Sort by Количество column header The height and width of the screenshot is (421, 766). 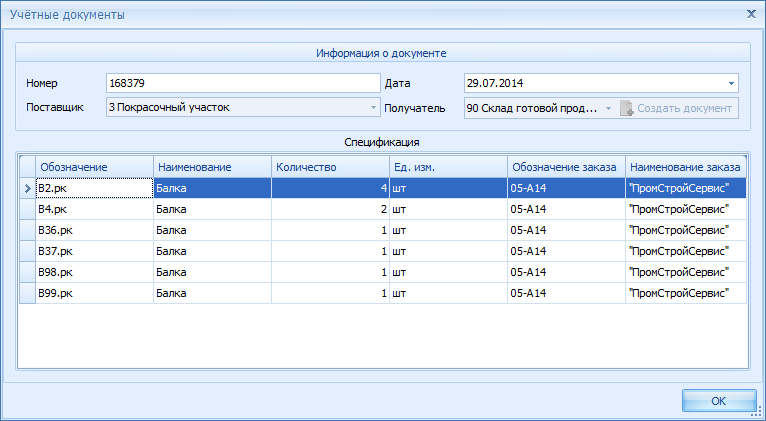point(329,167)
